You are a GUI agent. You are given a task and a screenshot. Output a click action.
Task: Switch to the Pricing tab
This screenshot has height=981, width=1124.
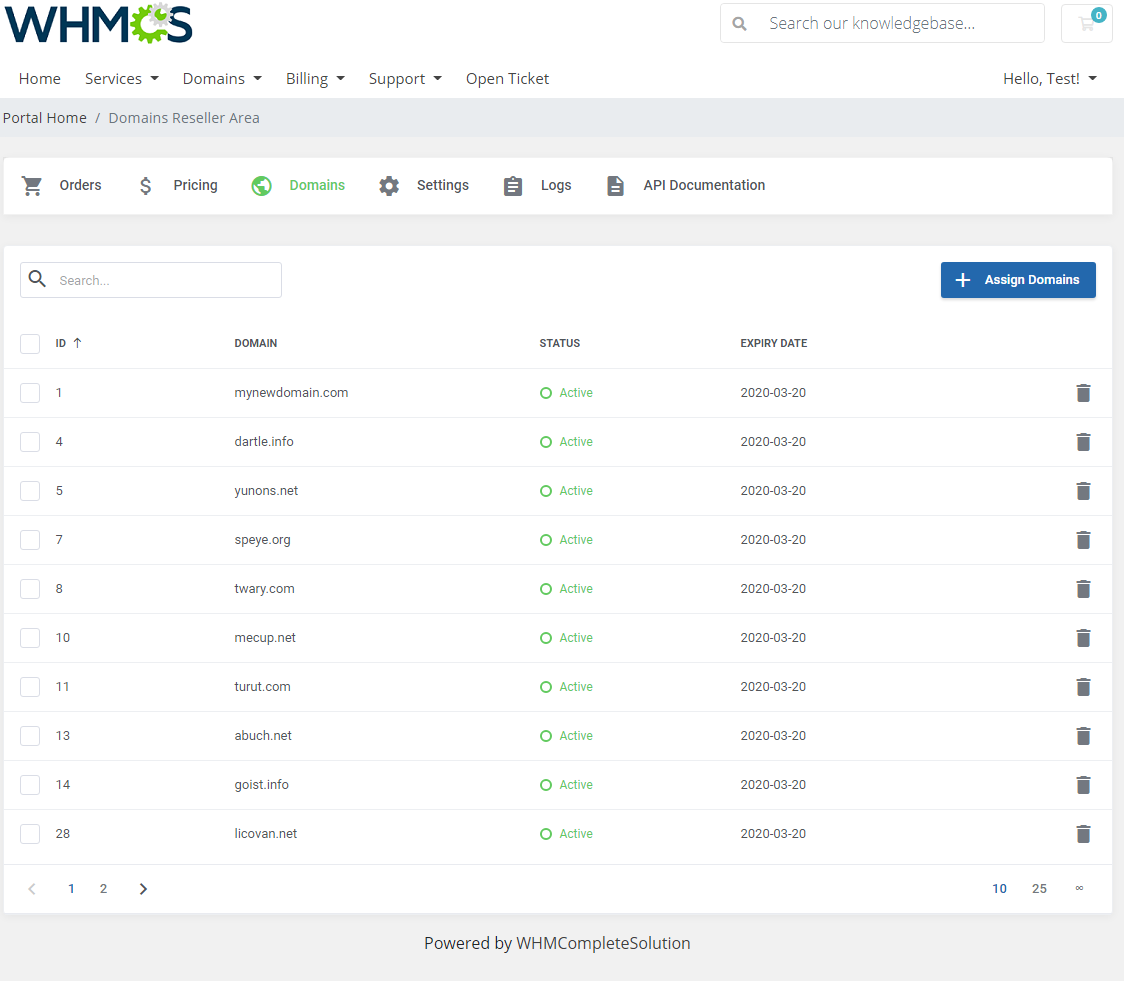pyautogui.click(x=178, y=186)
